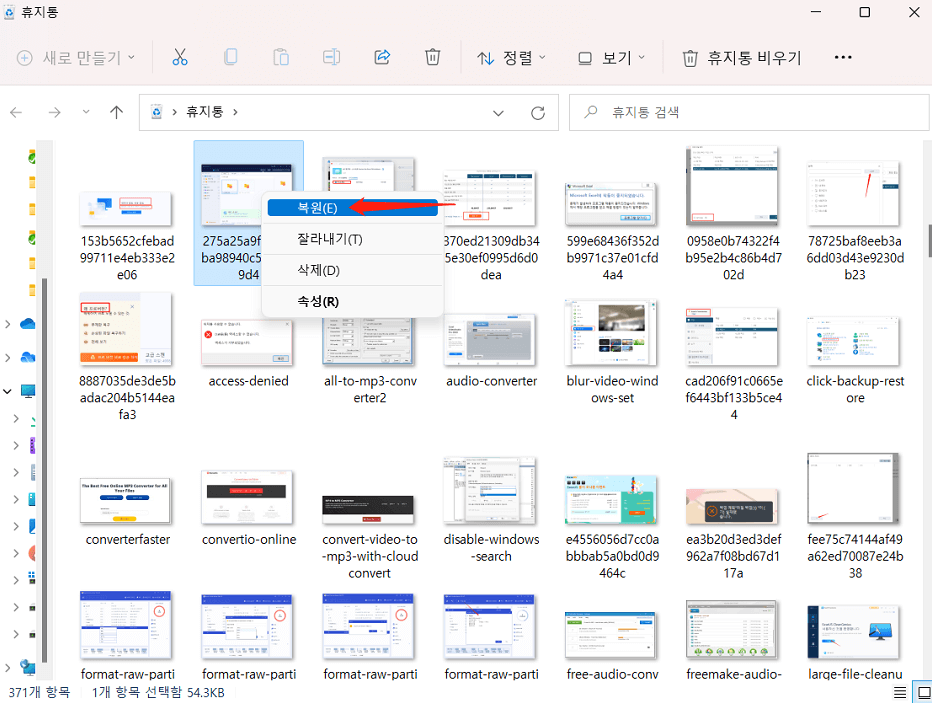Refresh the 휴지통 folder view

[x=538, y=113]
